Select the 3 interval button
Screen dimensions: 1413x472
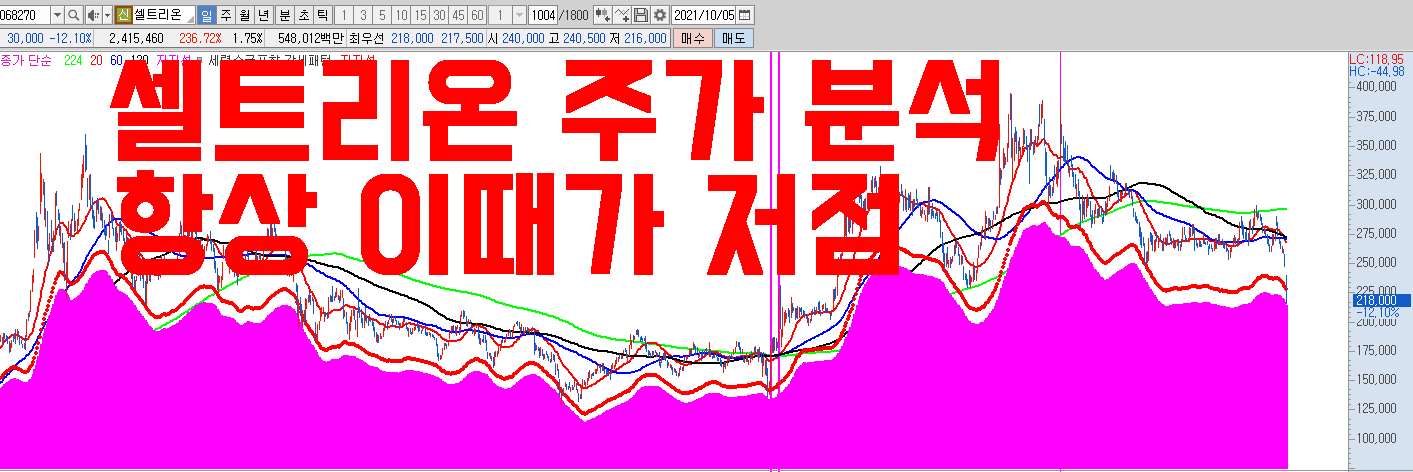pyautogui.click(x=363, y=15)
